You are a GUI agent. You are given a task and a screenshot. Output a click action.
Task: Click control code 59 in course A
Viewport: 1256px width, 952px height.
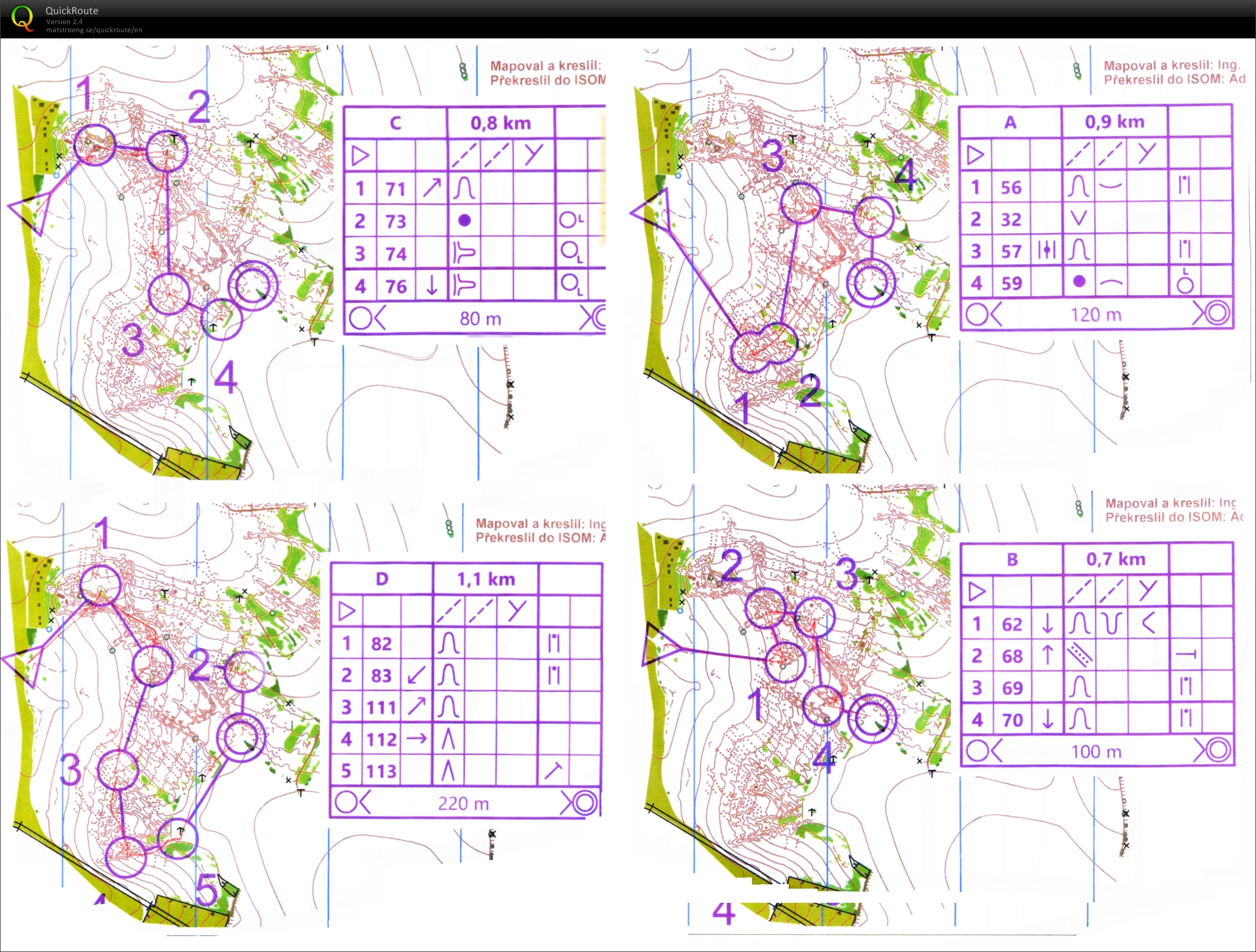(1011, 283)
